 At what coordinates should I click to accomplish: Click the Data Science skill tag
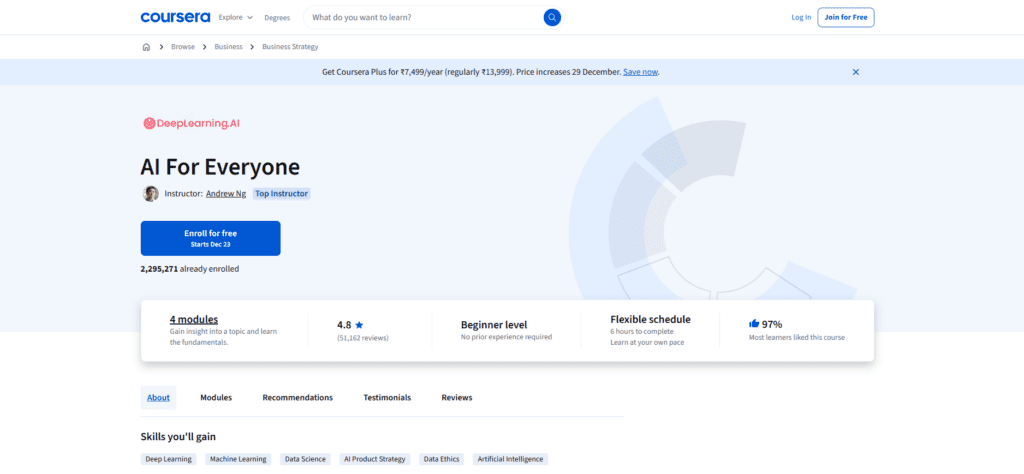click(x=305, y=459)
